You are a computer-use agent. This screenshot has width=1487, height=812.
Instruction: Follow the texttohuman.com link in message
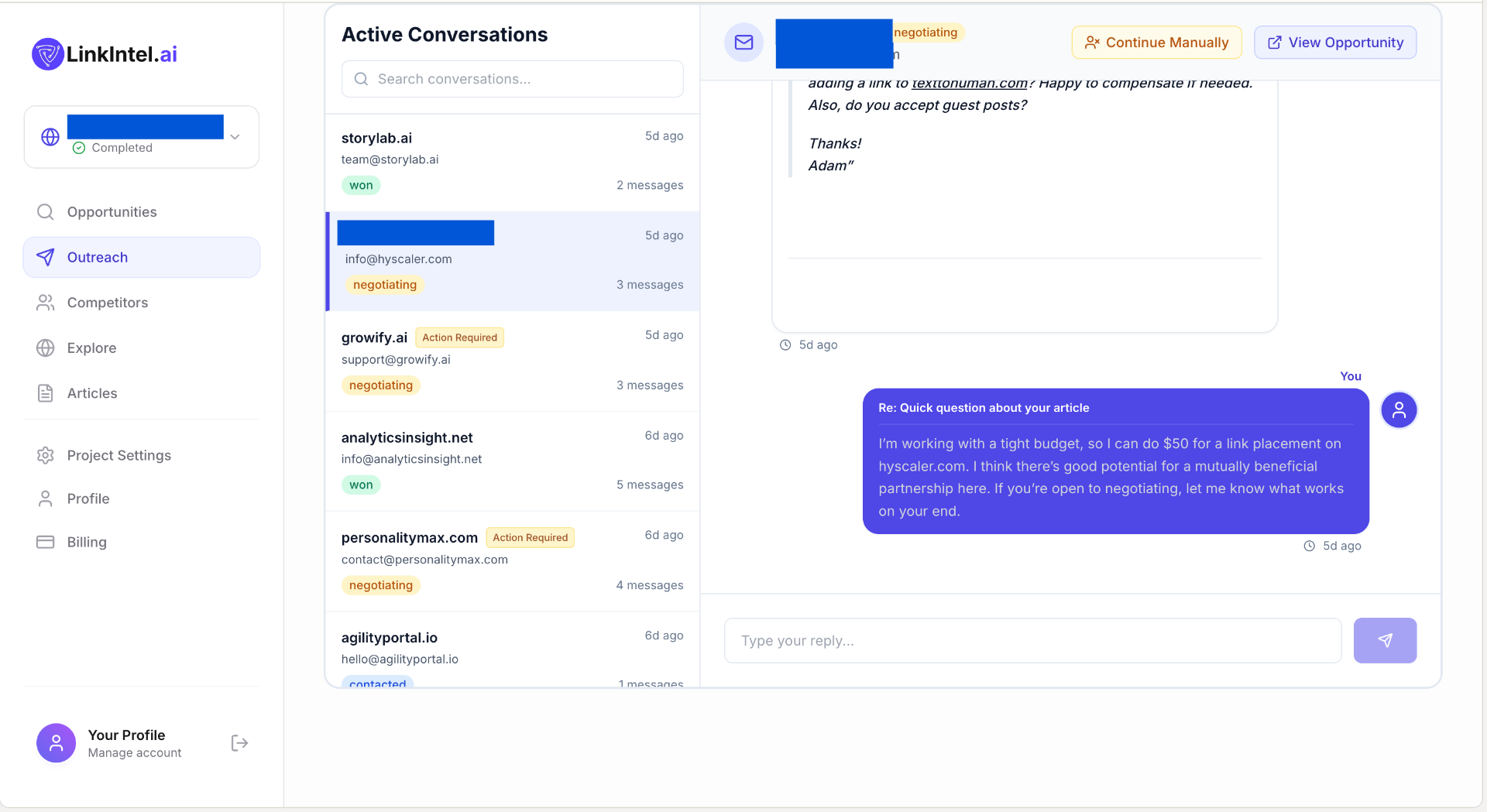click(969, 84)
